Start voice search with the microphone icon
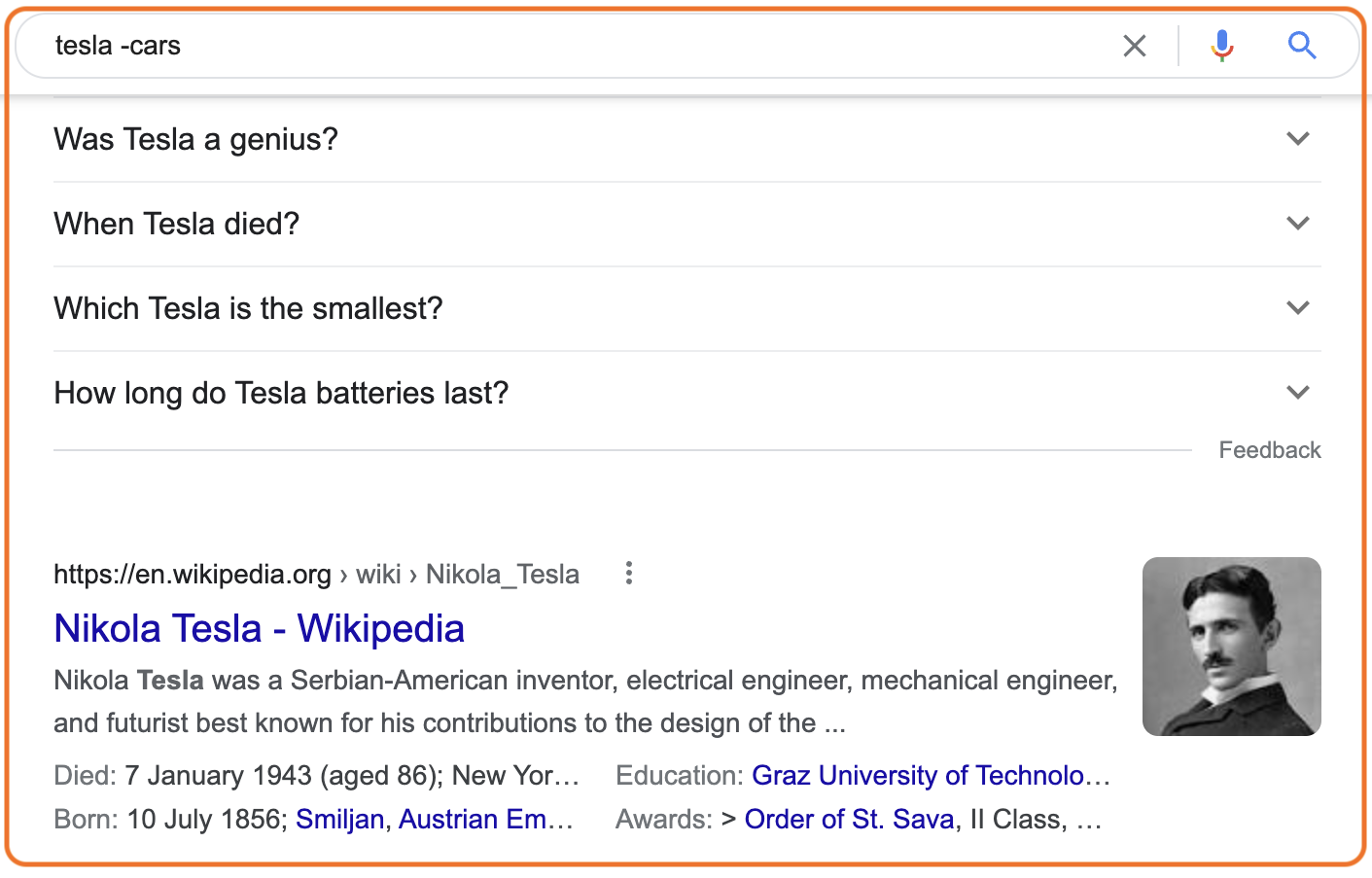Viewport: 1372px width, 878px height. 1222,46
